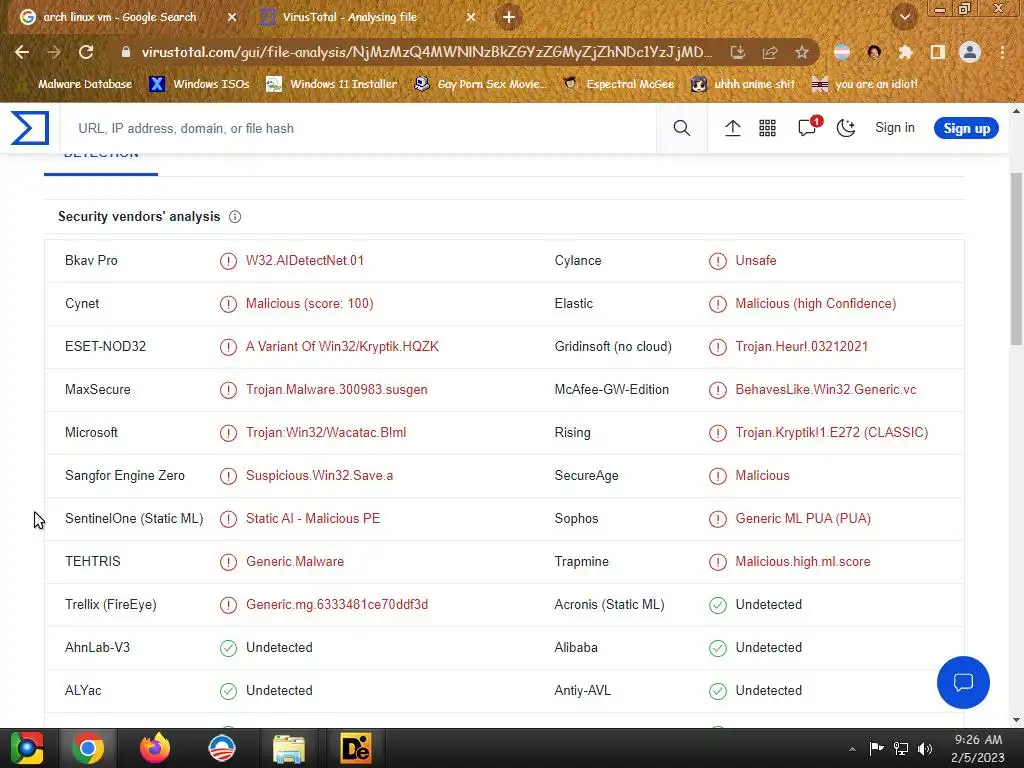Open Windows ISOs bookmark

coord(199,84)
